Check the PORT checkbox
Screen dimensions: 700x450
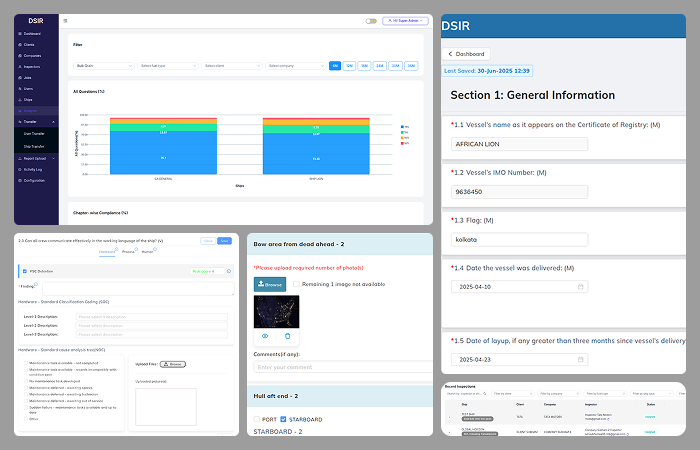coord(257,419)
